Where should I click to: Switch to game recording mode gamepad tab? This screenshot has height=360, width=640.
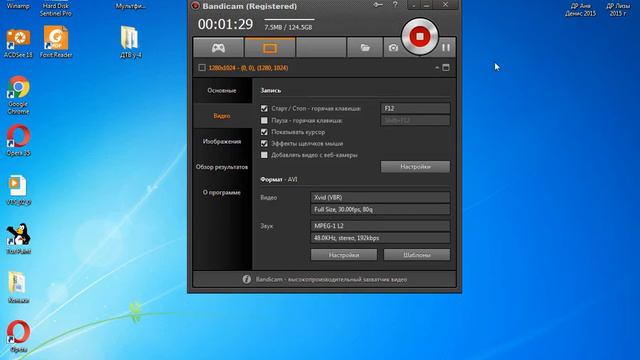(218, 48)
